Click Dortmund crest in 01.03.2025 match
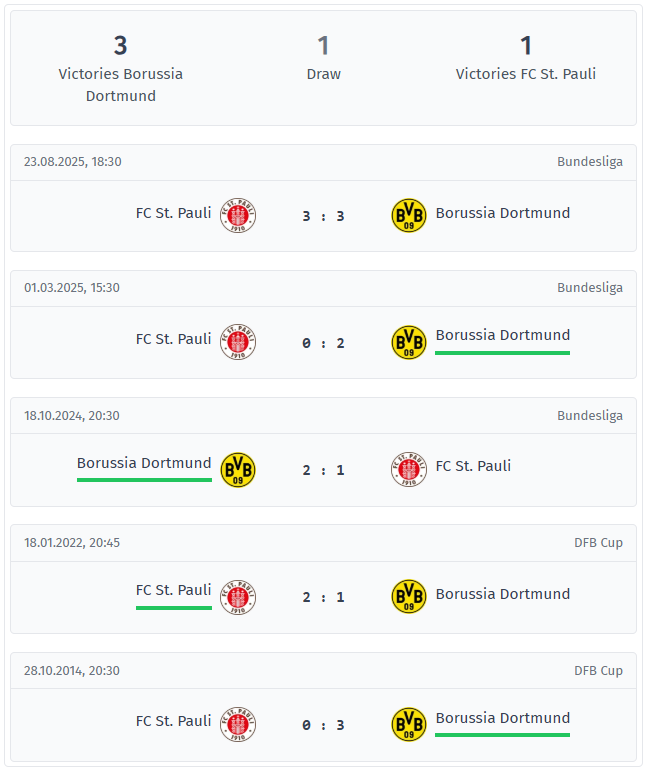The height and width of the screenshot is (774, 649). (x=408, y=342)
